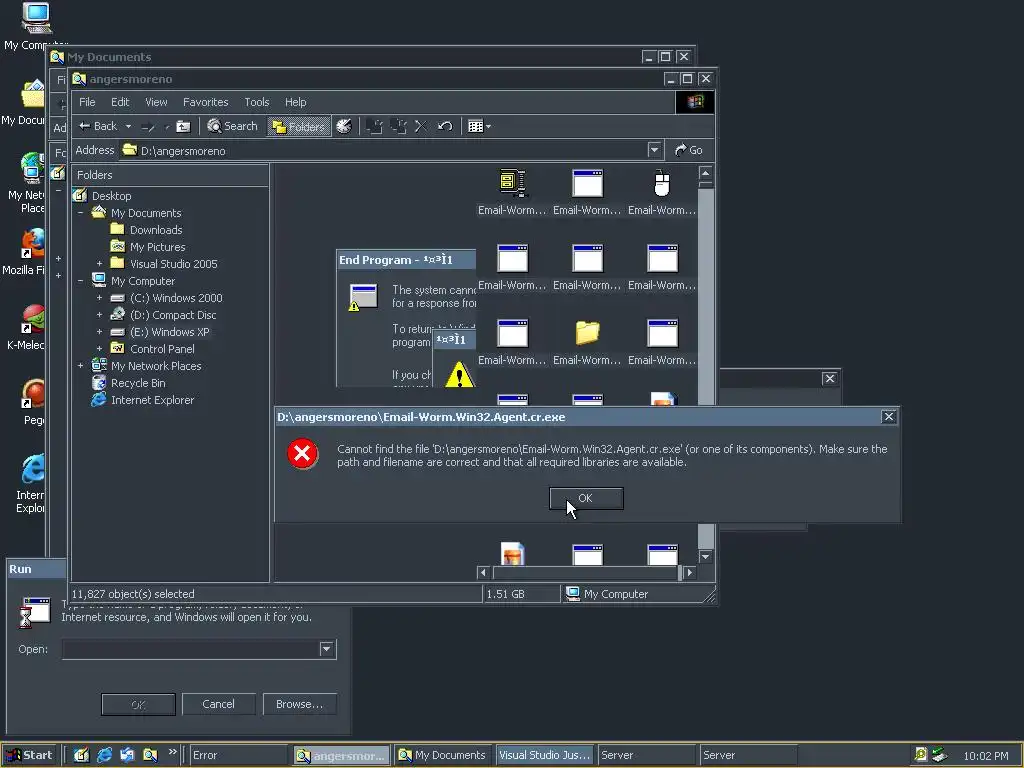Open the View menu
The width and height of the screenshot is (1024, 768).
click(156, 102)
